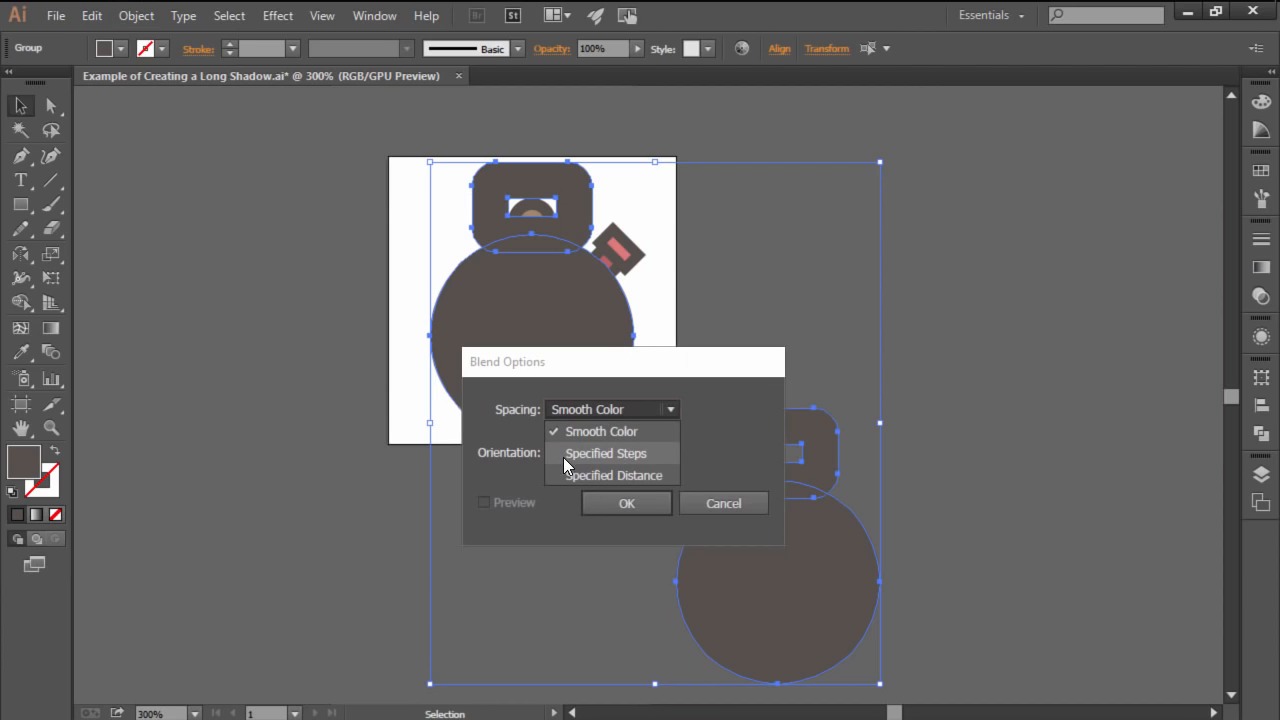
Task: Select the Zoom tool
Action: [51, 428]
